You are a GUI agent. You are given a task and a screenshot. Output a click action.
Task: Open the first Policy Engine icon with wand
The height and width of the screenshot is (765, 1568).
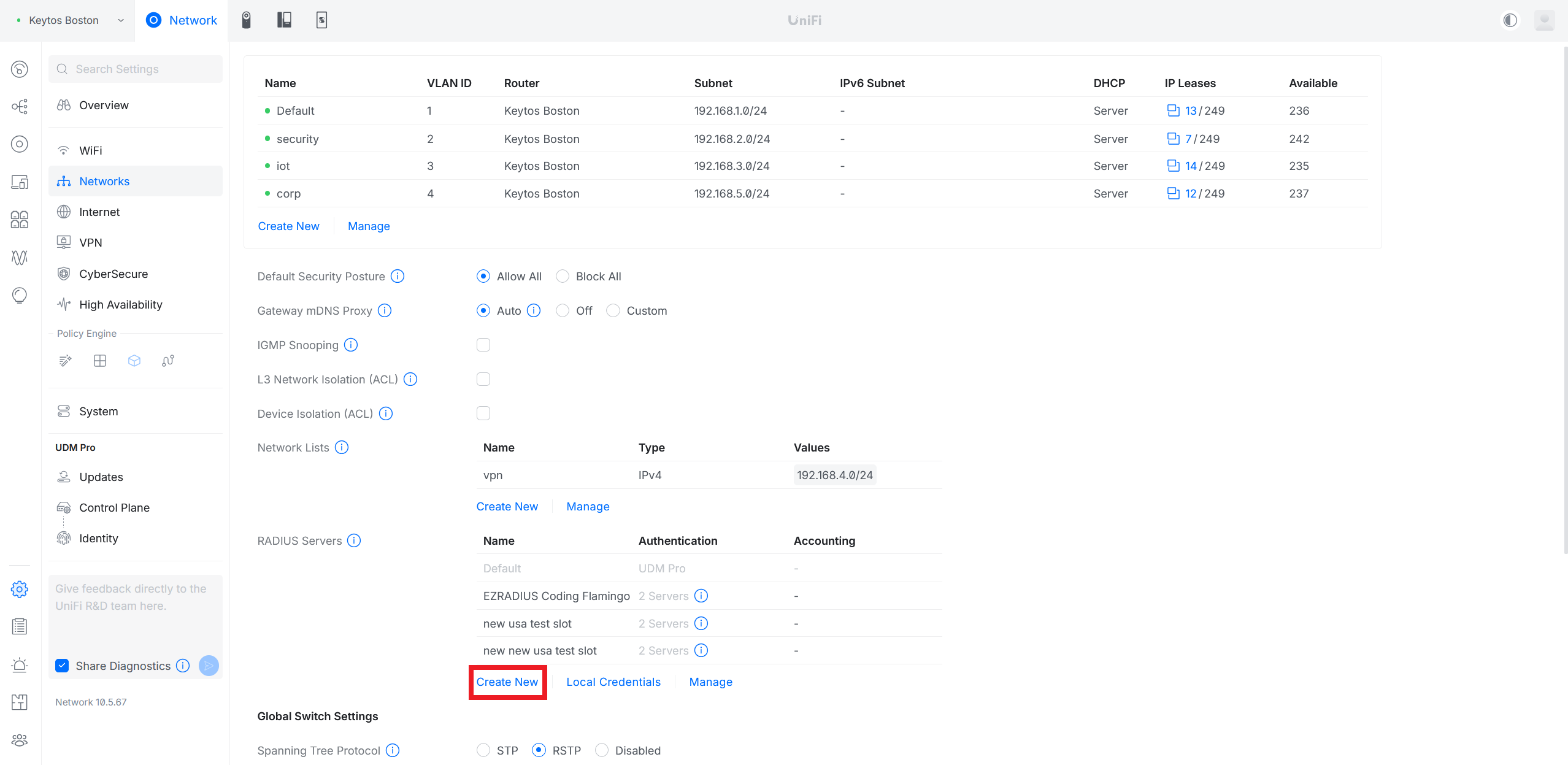65,361
